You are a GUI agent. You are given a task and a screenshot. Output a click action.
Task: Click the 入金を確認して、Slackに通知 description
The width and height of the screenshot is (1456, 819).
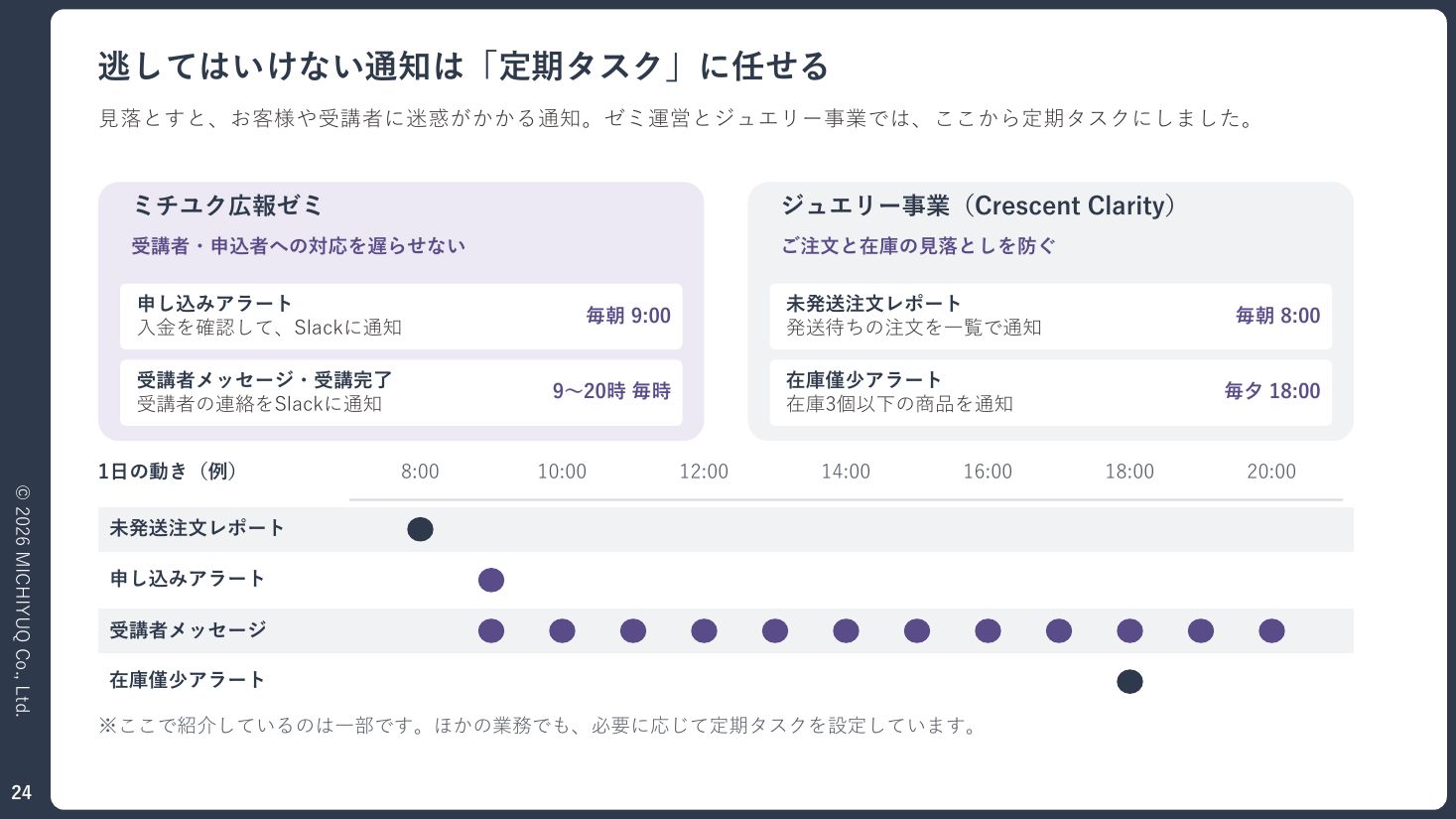pyautogui.click(x=269, y=327)
